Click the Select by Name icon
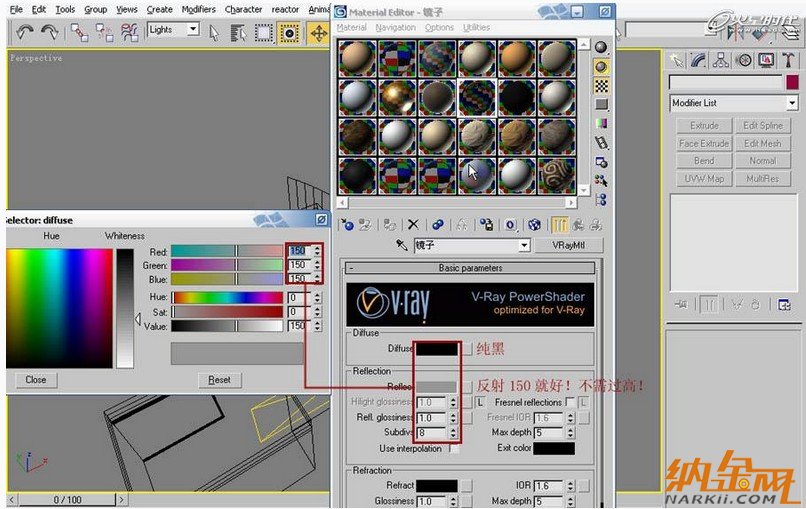Viewport: 806px width, 509px height. click(x=238, y=32)
